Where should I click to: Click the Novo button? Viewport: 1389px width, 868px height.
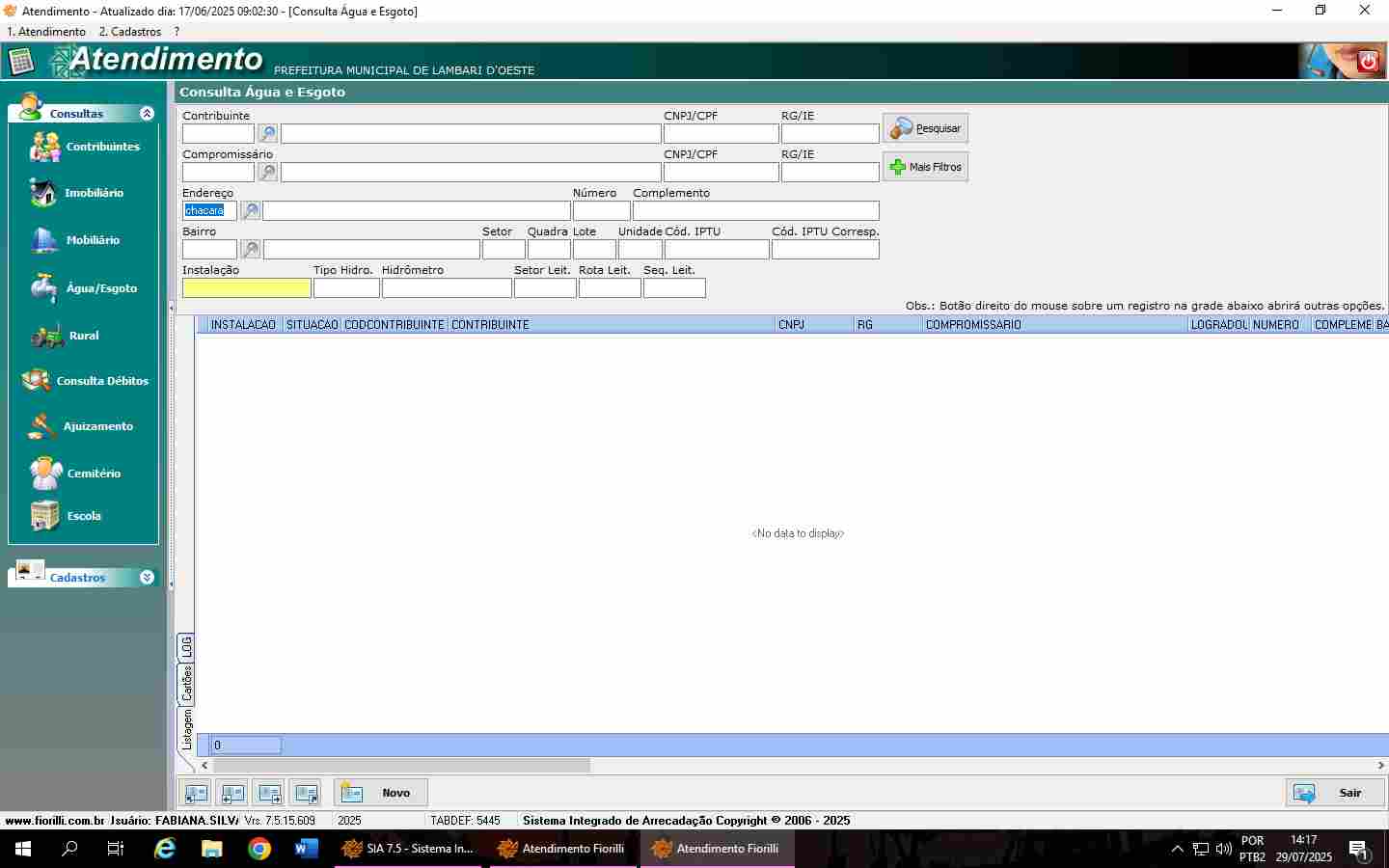click(x=381, y=793)
